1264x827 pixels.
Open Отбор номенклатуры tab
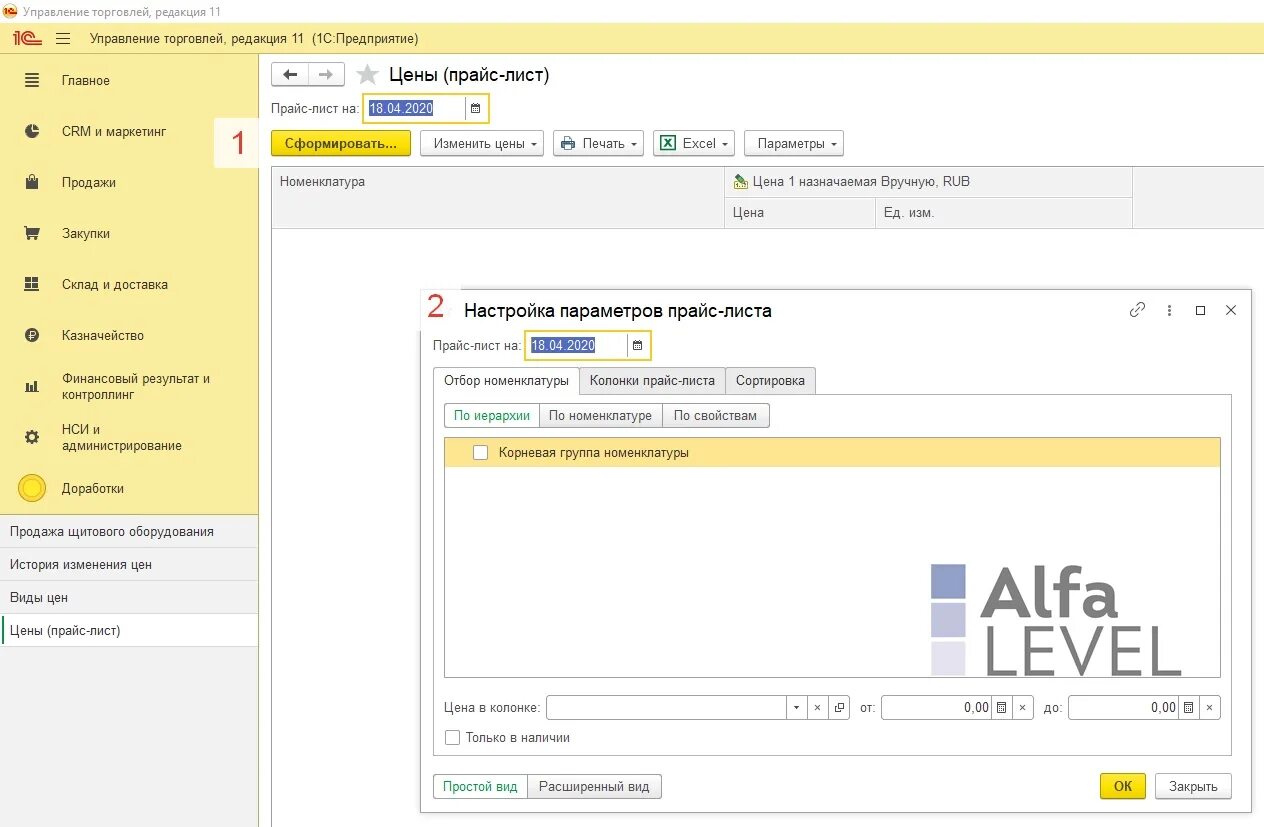(505, 380)
